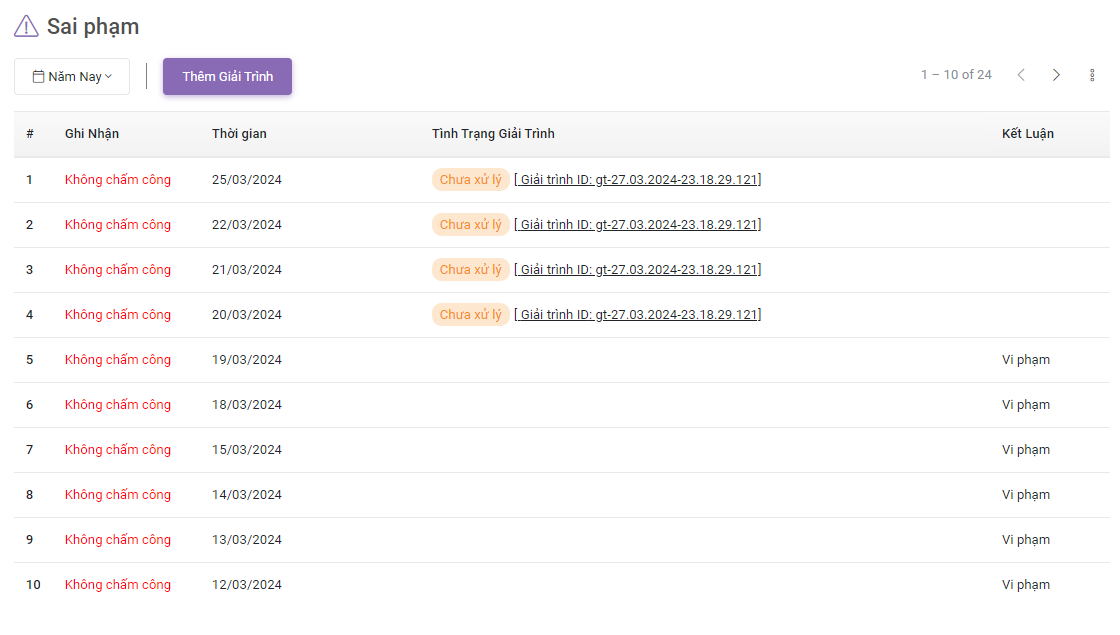Screen dimensions: 1120x635
Task: Open the vertical three-dot options menu
Action: (1092, 75)
